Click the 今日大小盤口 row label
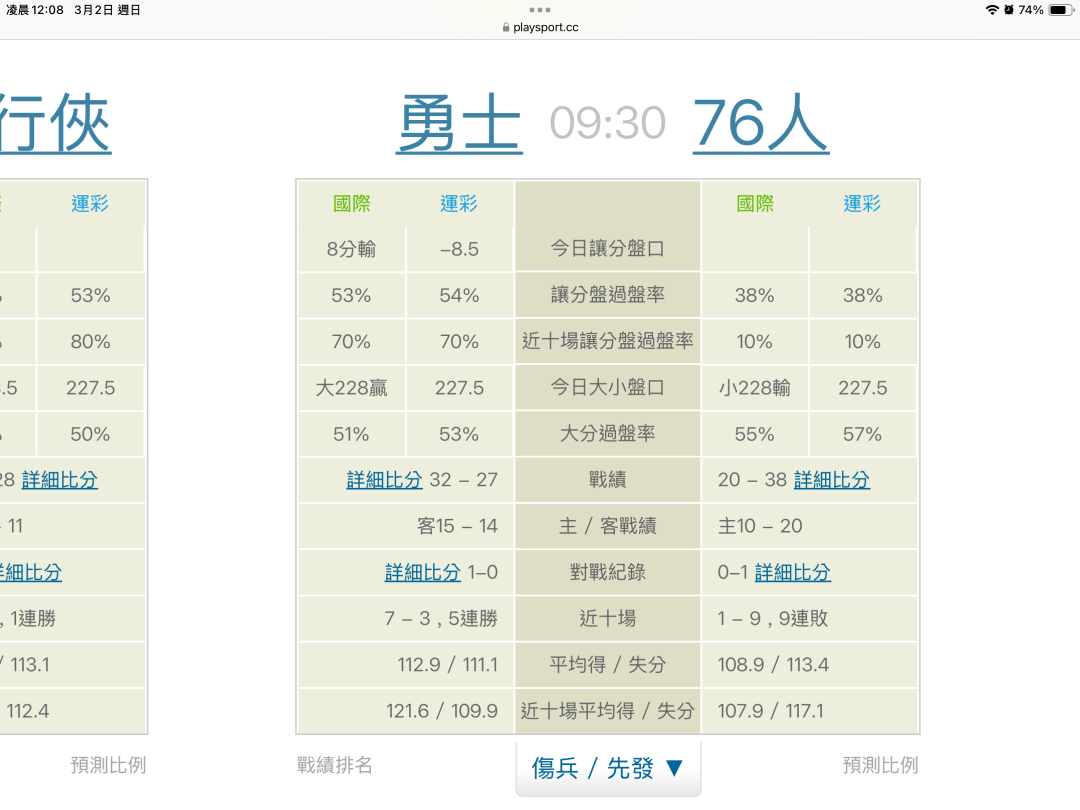Image resolution: width=1080 pixels, height=810 pixels. [608, 387]
